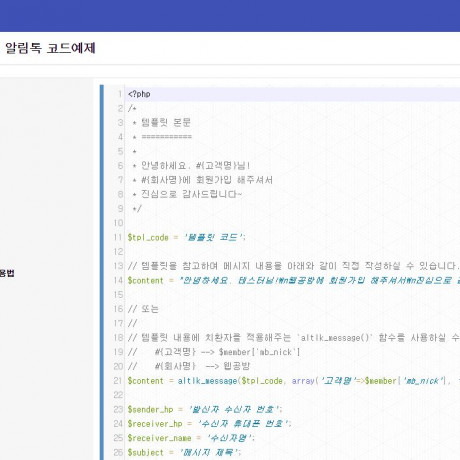Click line number 10 in the gutter
Image resolution: width=460 pixels, height=460 pixels.
pos(118,223)
